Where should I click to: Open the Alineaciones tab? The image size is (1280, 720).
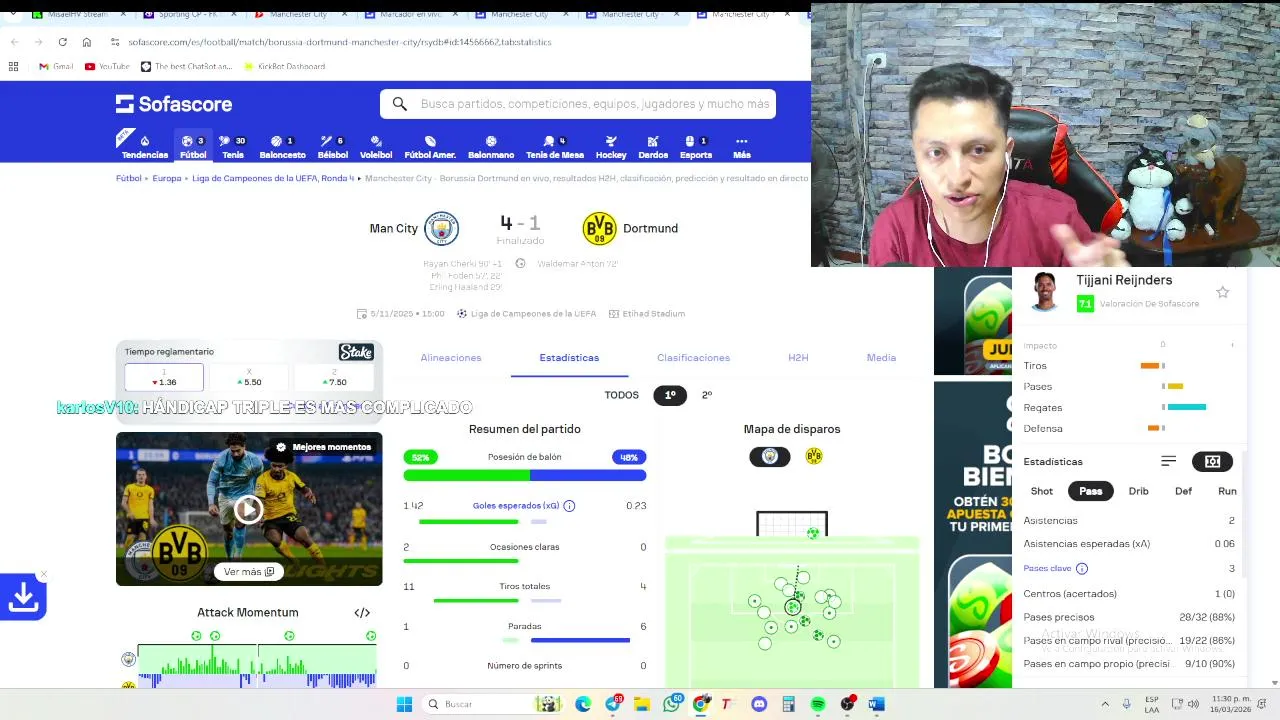point(451,358)
